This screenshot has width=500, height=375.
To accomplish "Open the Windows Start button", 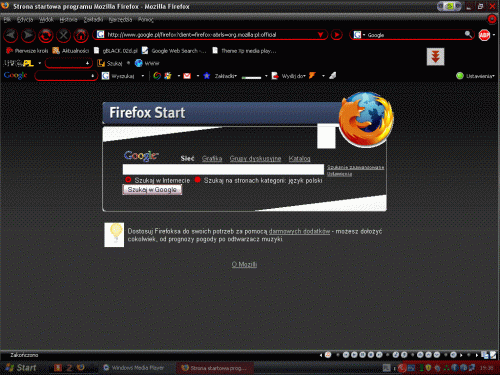I will [x=21, y=368].
